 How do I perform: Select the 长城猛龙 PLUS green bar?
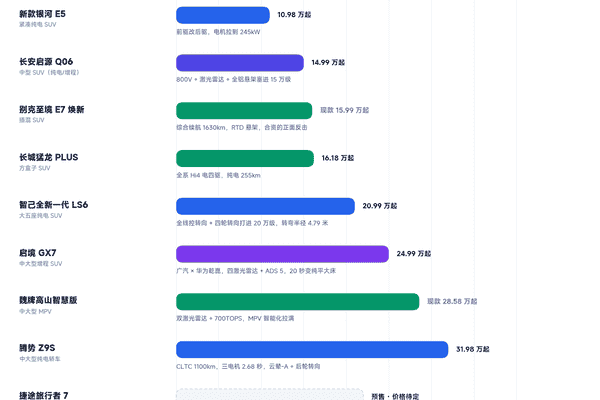point(245,158)
